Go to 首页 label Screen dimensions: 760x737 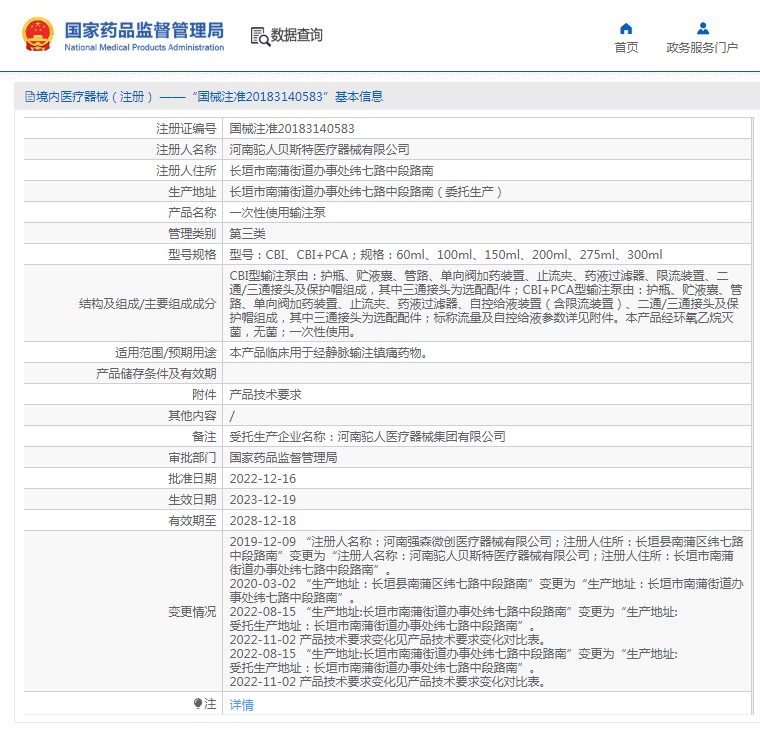[x=626, y=47]
